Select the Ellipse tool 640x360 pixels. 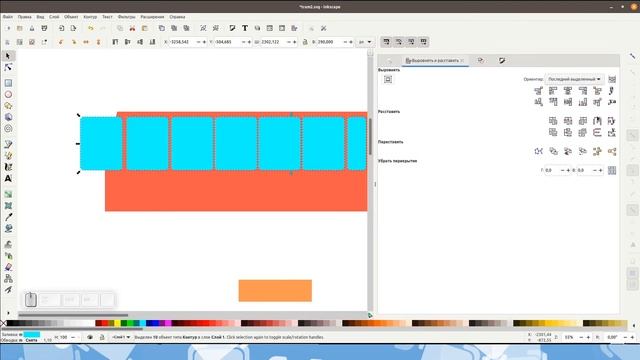[x=8, y=94]
